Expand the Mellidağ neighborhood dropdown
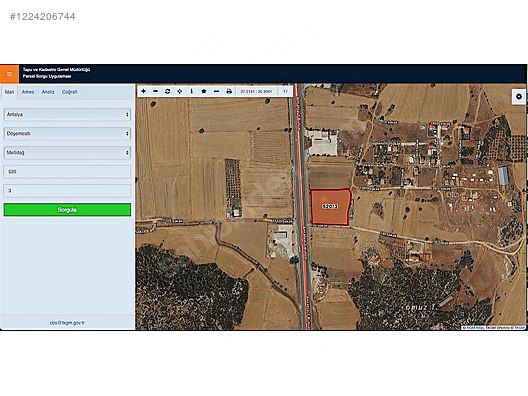 67,153
